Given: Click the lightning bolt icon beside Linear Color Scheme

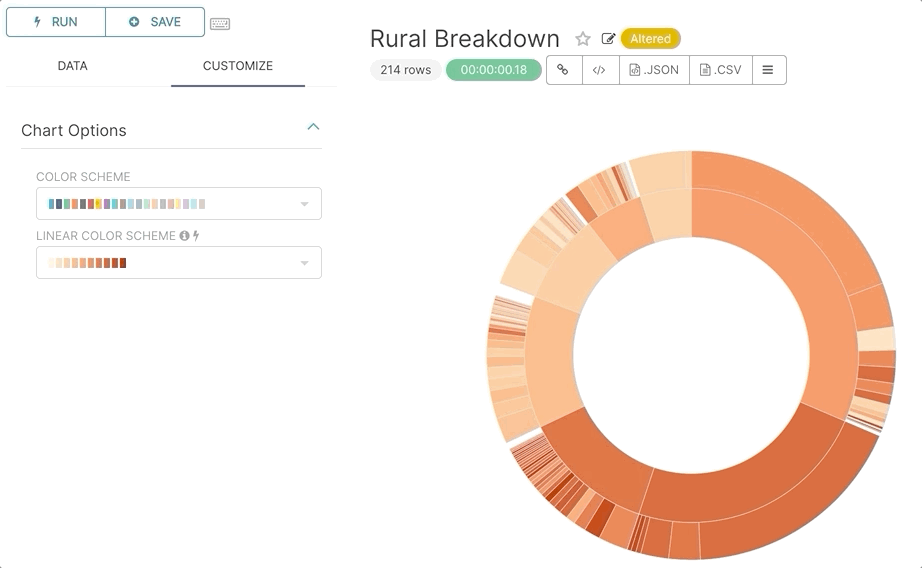Looking at the screenshot, I should (196, 236).
